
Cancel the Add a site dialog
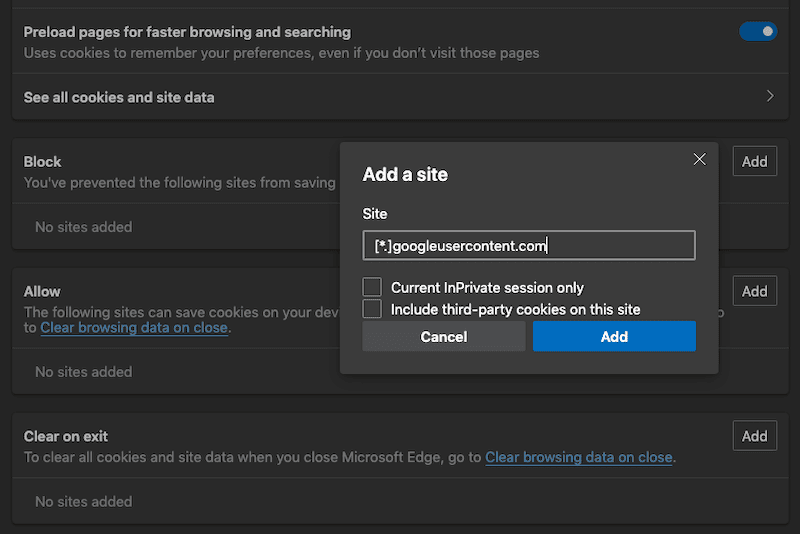[444, 337]
